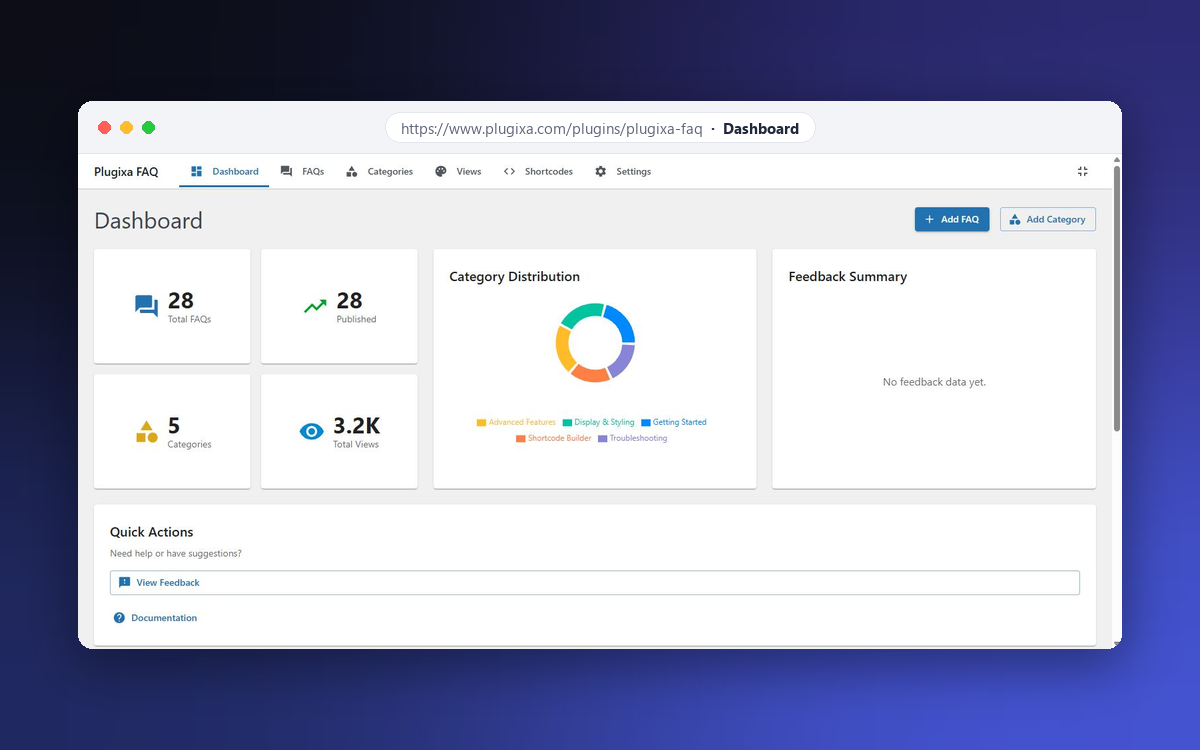Click the View Feedback button
This screenshot has height=750, width=1200.
pyautogui.click(x=595, y=582)
